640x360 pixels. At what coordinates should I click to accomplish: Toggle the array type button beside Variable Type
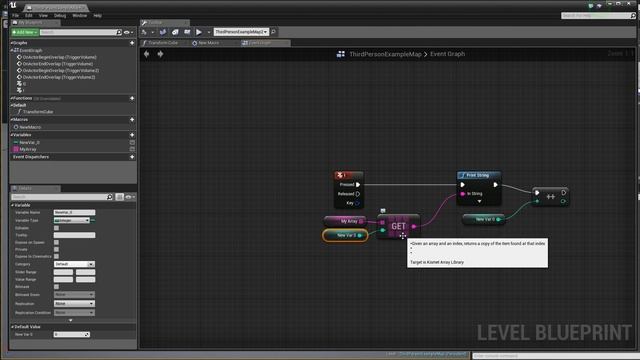93,220
